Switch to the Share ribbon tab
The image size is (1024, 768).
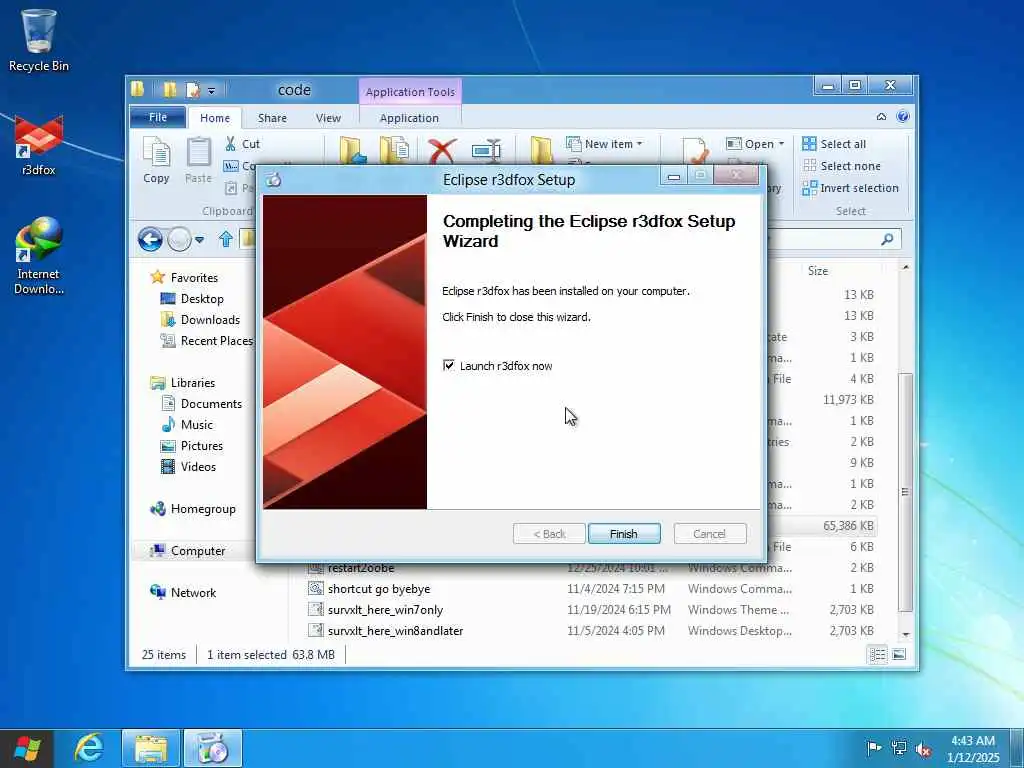(x=272, y=118)
